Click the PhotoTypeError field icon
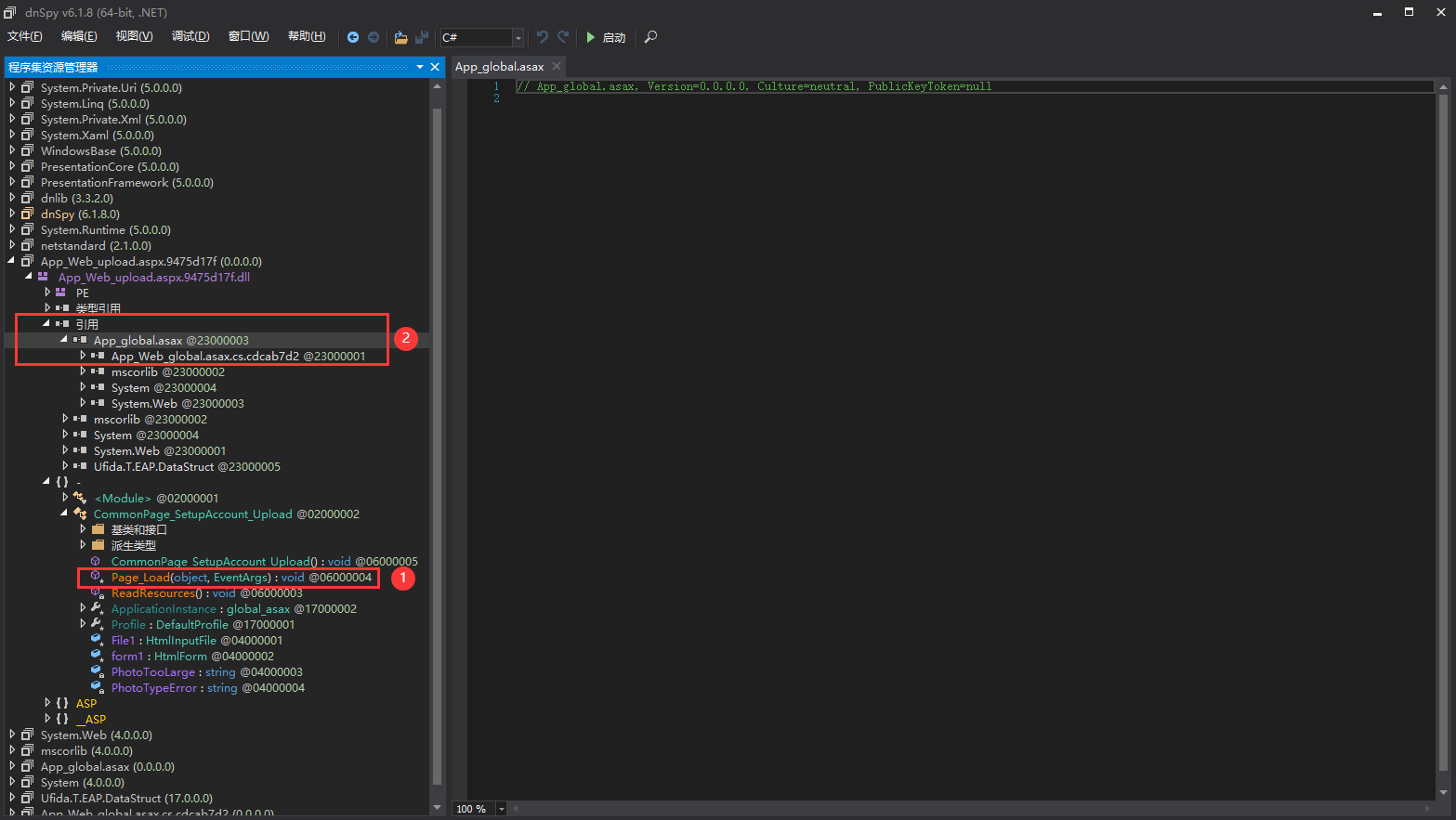1456x820 pixels. point(97,687)
